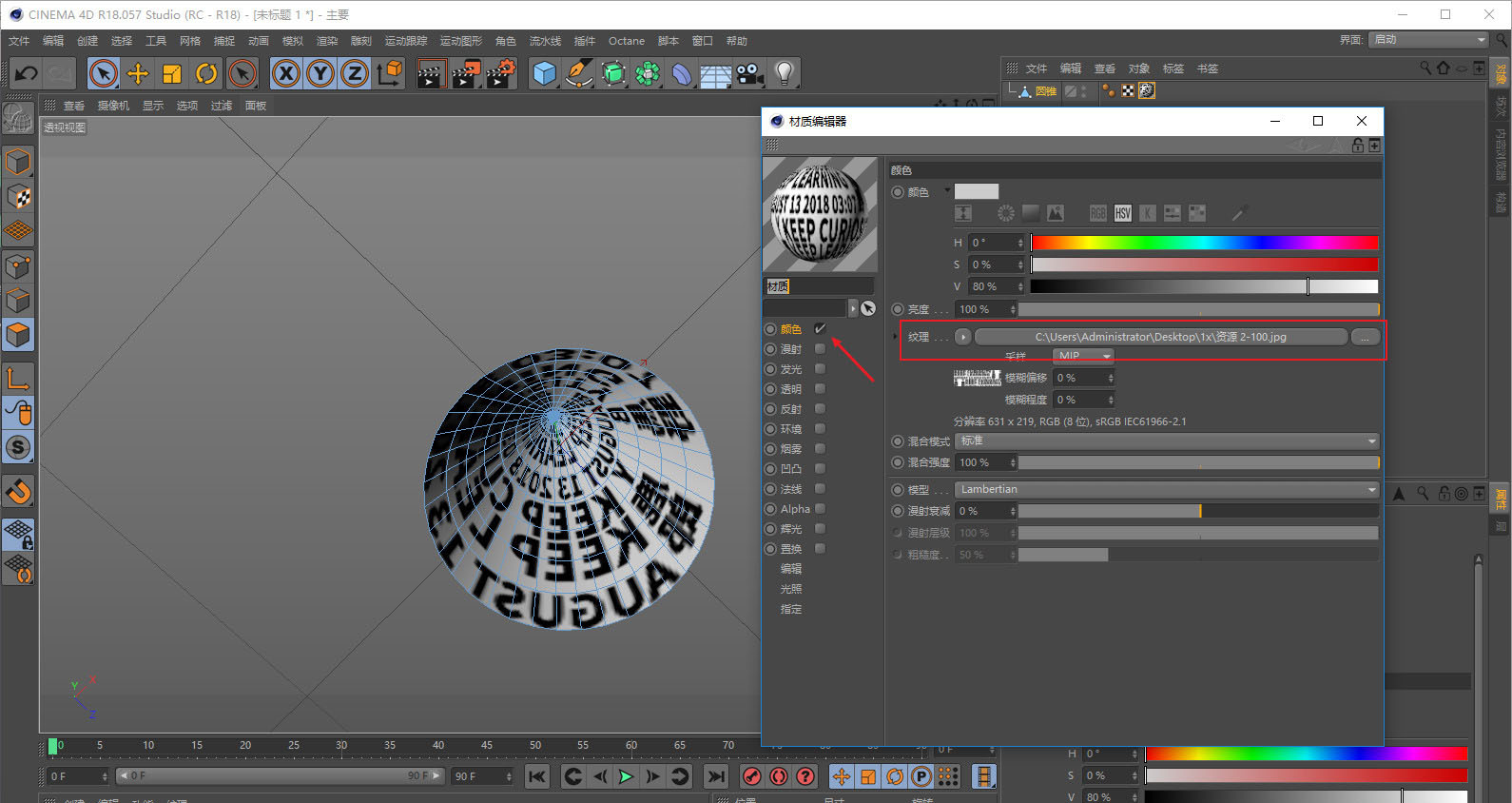The height and width of the screenshot is (803, 1512).
Task: Uncheck the 颜色 channel checkbox
Action: [x=821, y=329]
